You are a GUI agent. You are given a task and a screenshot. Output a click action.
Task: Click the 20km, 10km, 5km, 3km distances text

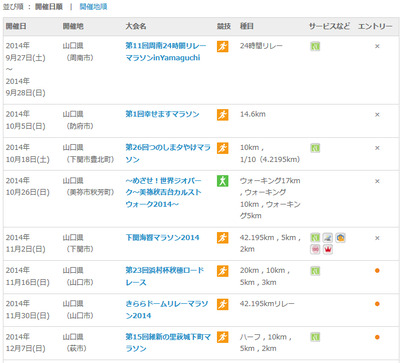tap(265, 276)
